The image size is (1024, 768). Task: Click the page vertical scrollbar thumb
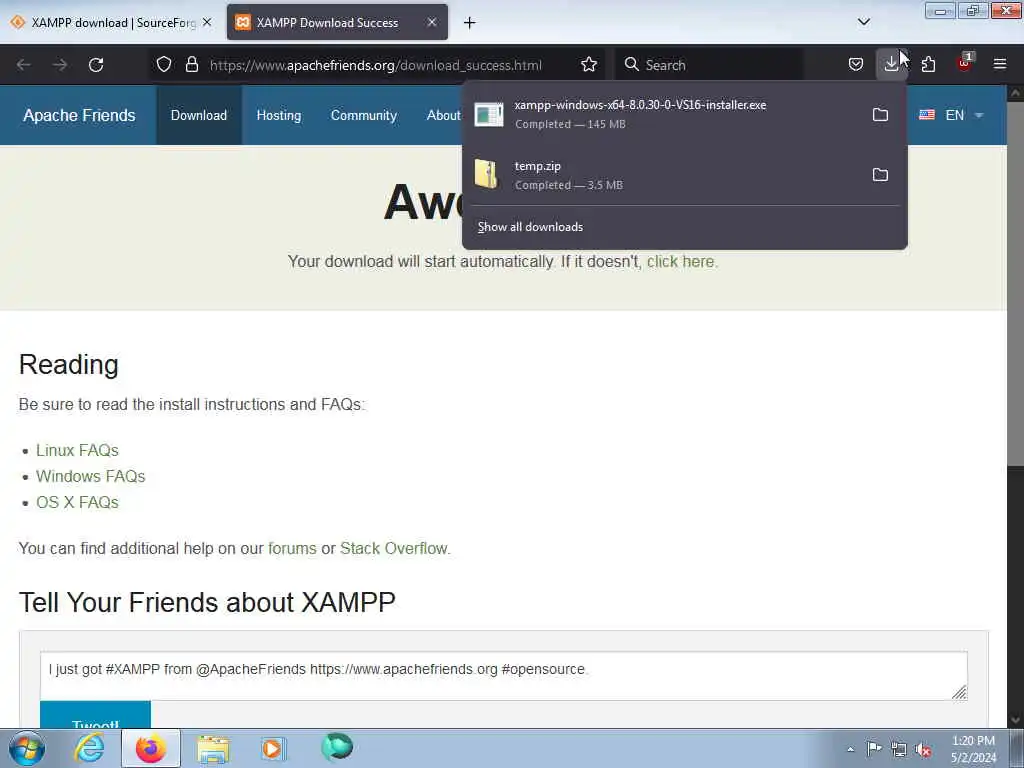click(1015, 283)
